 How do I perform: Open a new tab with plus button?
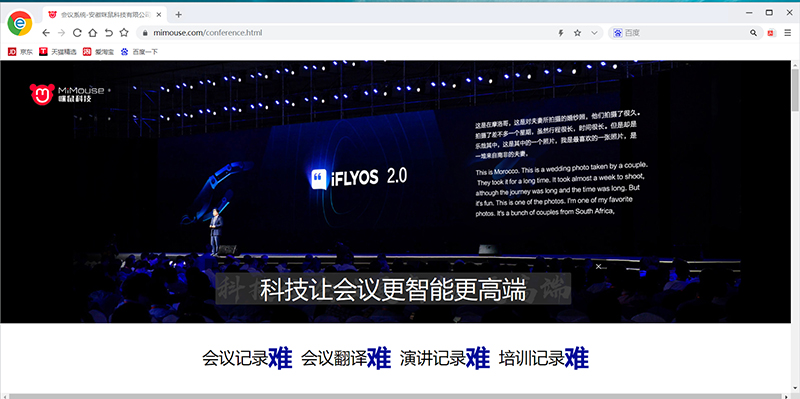(178, 15)
